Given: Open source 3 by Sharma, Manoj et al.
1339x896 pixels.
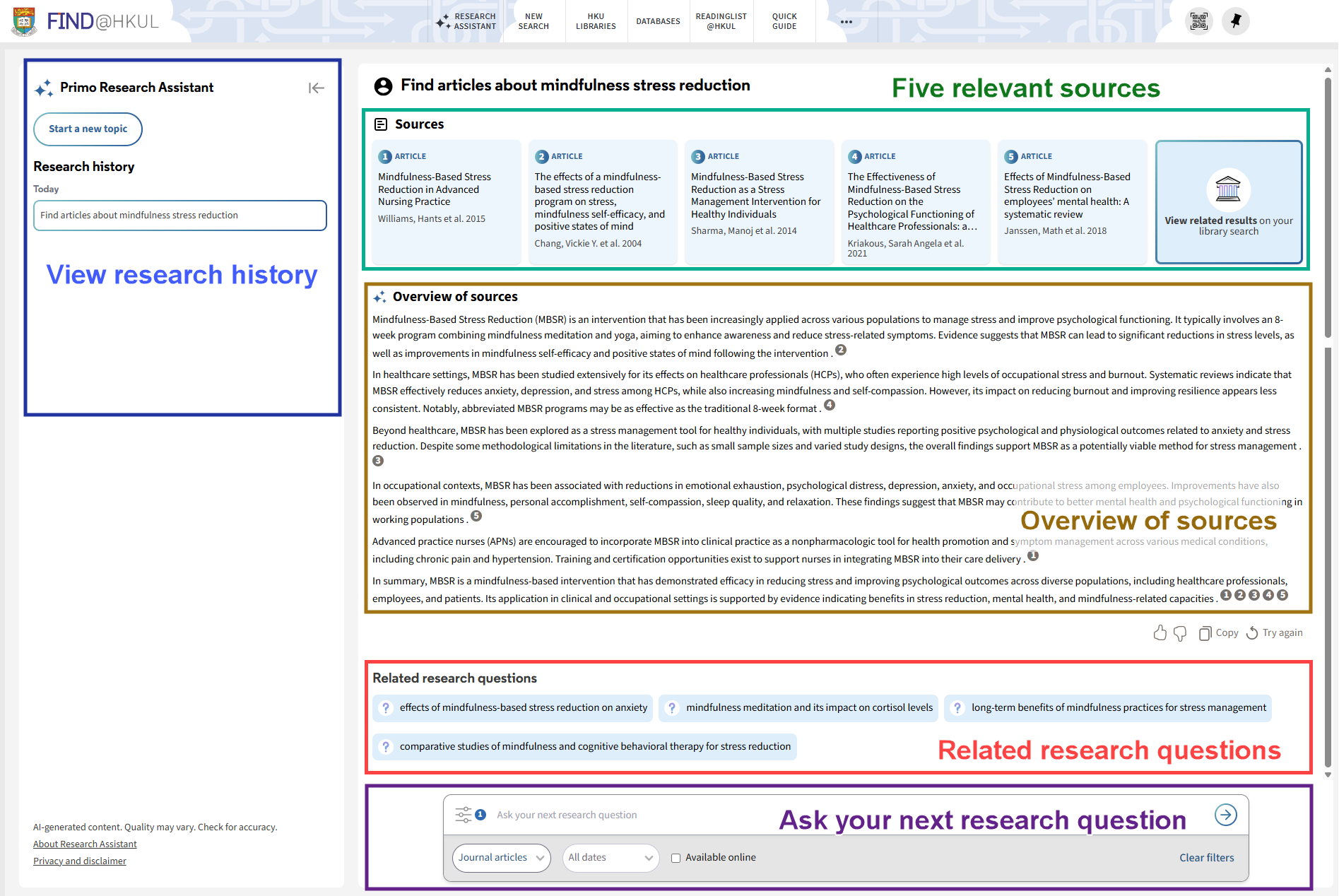Looking at the screenshot, I should pyautogui.click(x=760, y=202).
